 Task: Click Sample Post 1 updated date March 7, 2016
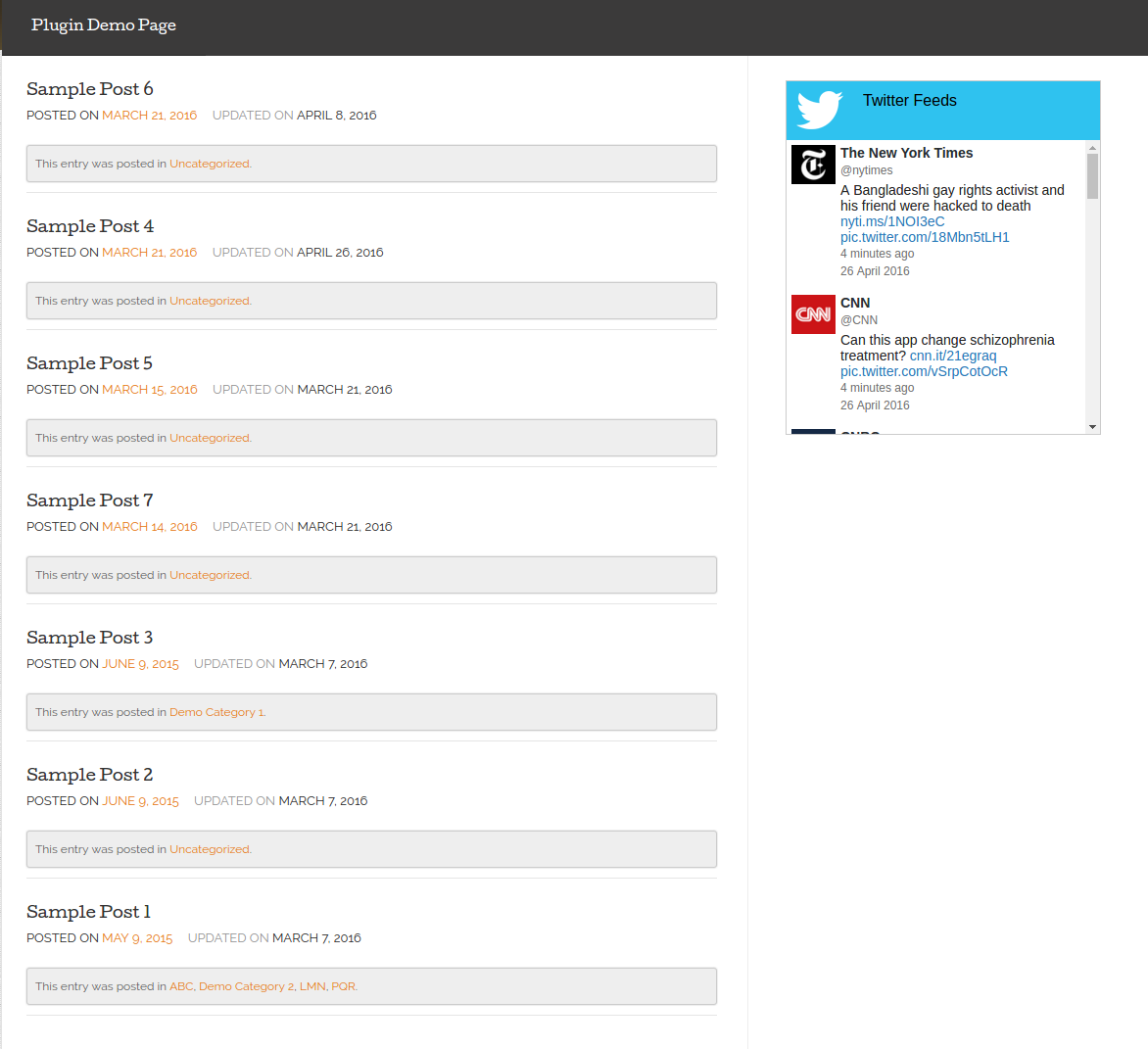tap(316, 938)
